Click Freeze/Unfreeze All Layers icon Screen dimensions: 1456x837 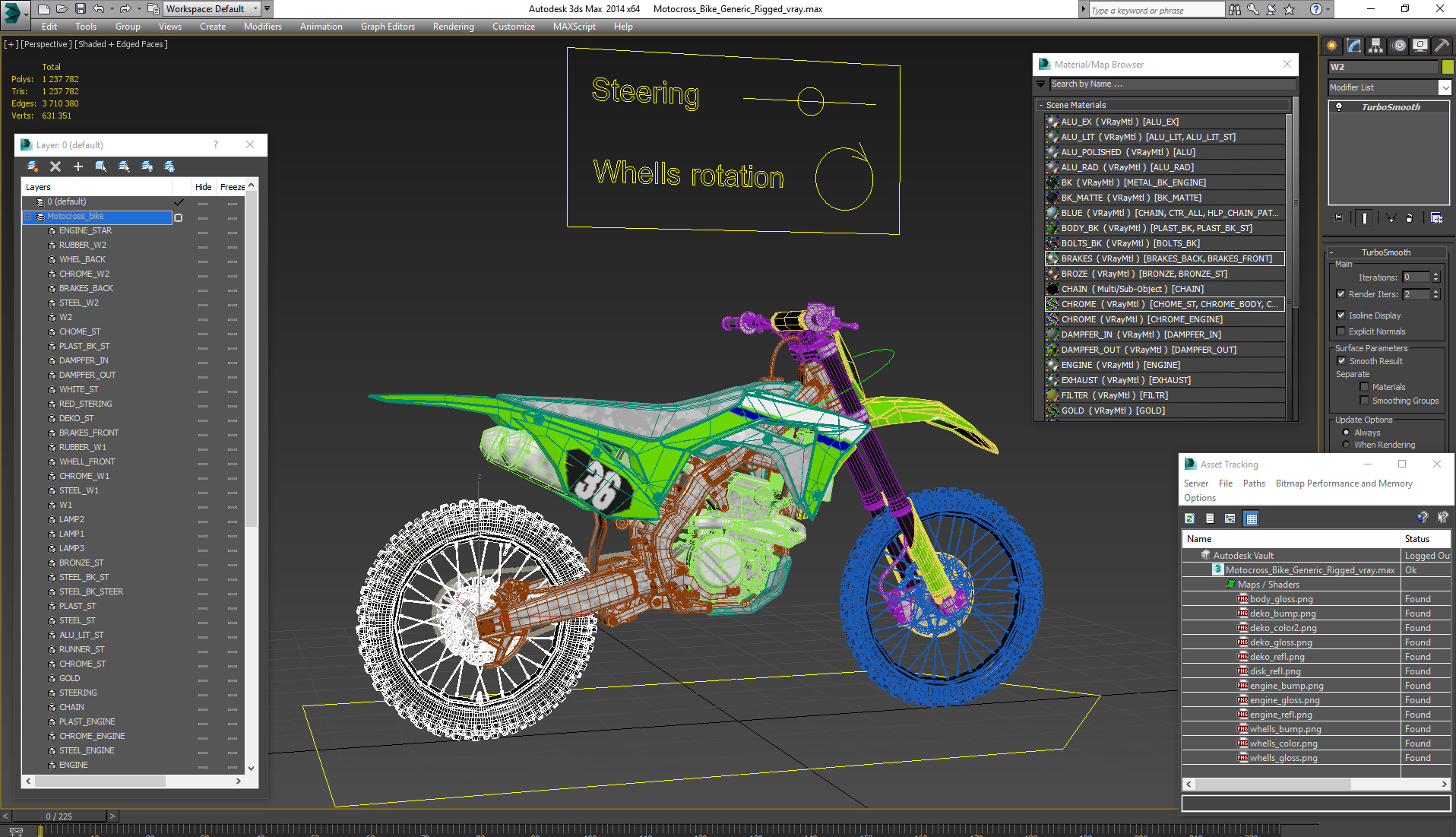point(169,166)
